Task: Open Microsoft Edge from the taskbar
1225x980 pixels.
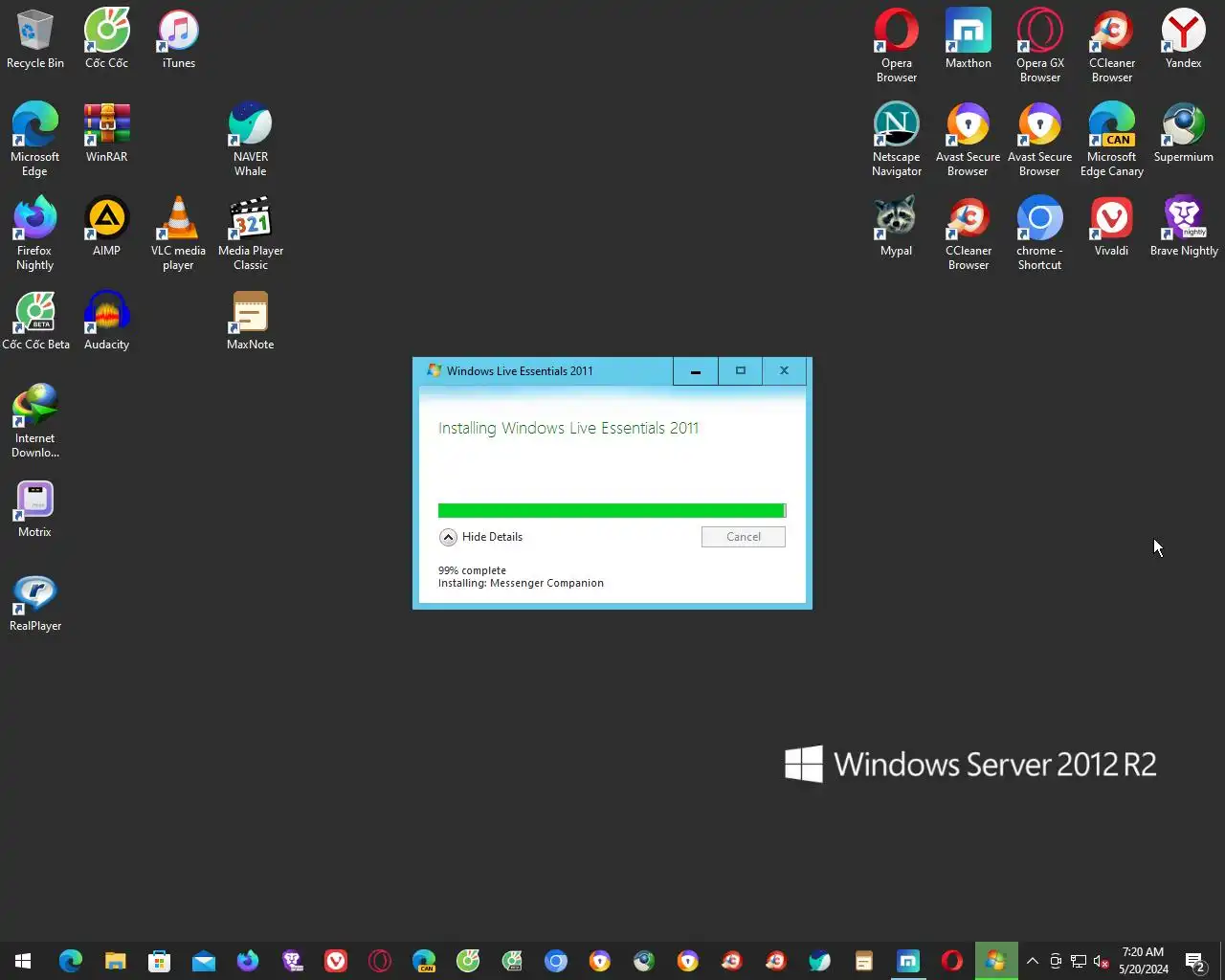Action: 71,961
